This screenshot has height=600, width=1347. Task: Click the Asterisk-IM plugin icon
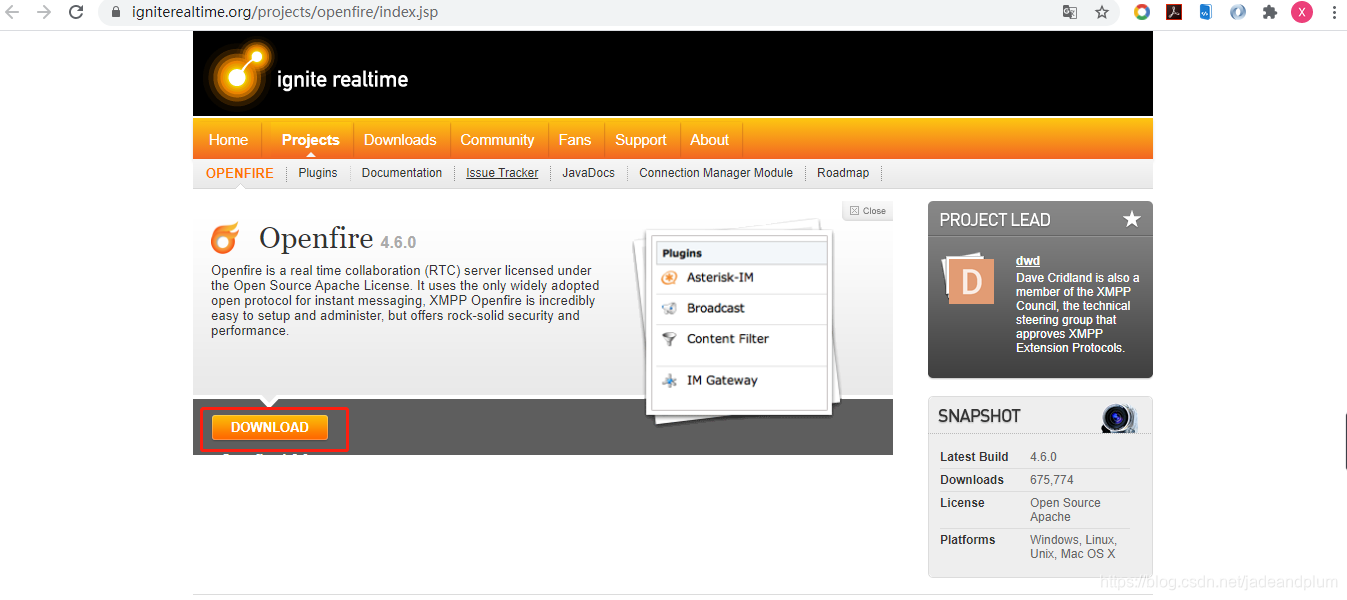pos(670,278)
